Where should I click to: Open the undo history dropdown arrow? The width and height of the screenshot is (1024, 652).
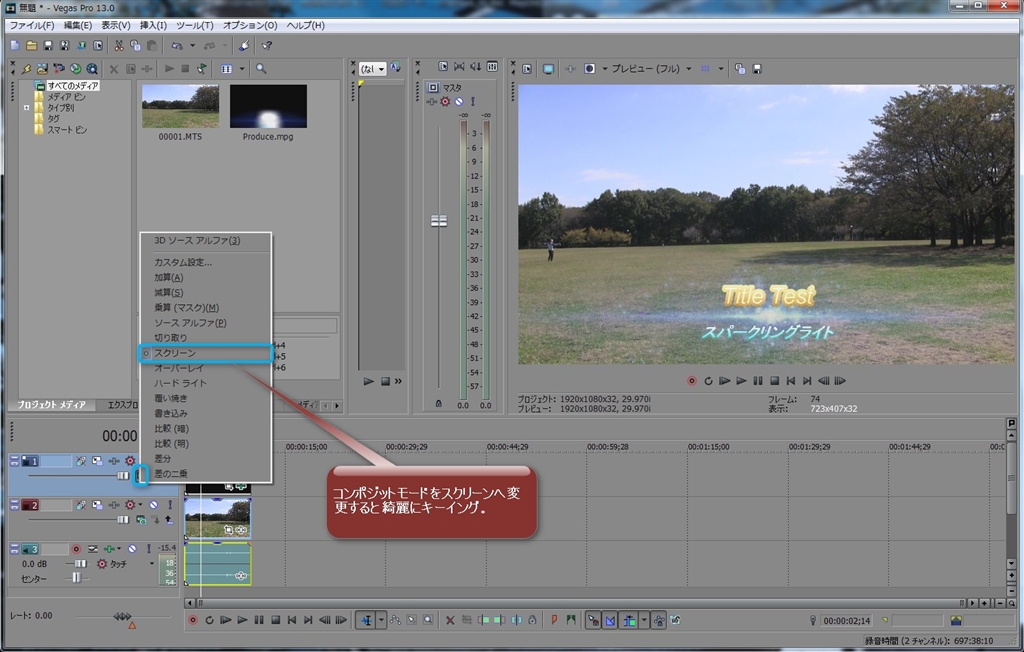(x=193, y=46)
